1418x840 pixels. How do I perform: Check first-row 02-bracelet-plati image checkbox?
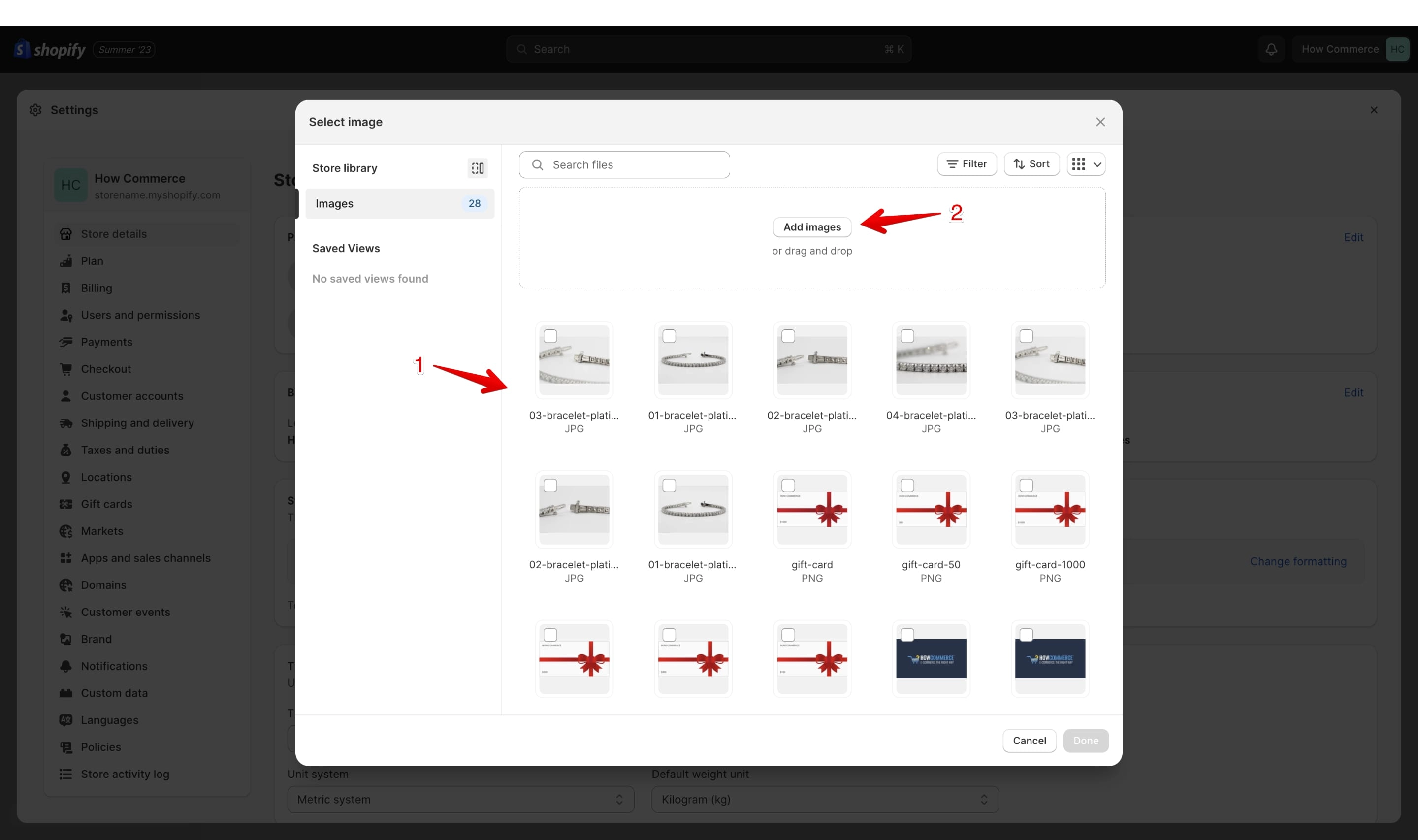(x=788, y=336)
